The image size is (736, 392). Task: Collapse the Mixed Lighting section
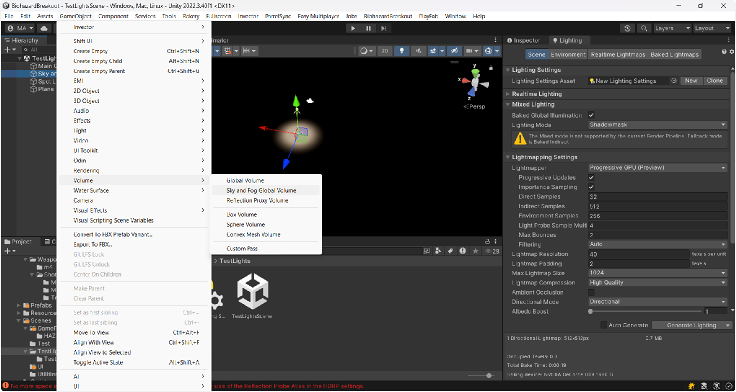pyautogui.click(x=508, y=104)
